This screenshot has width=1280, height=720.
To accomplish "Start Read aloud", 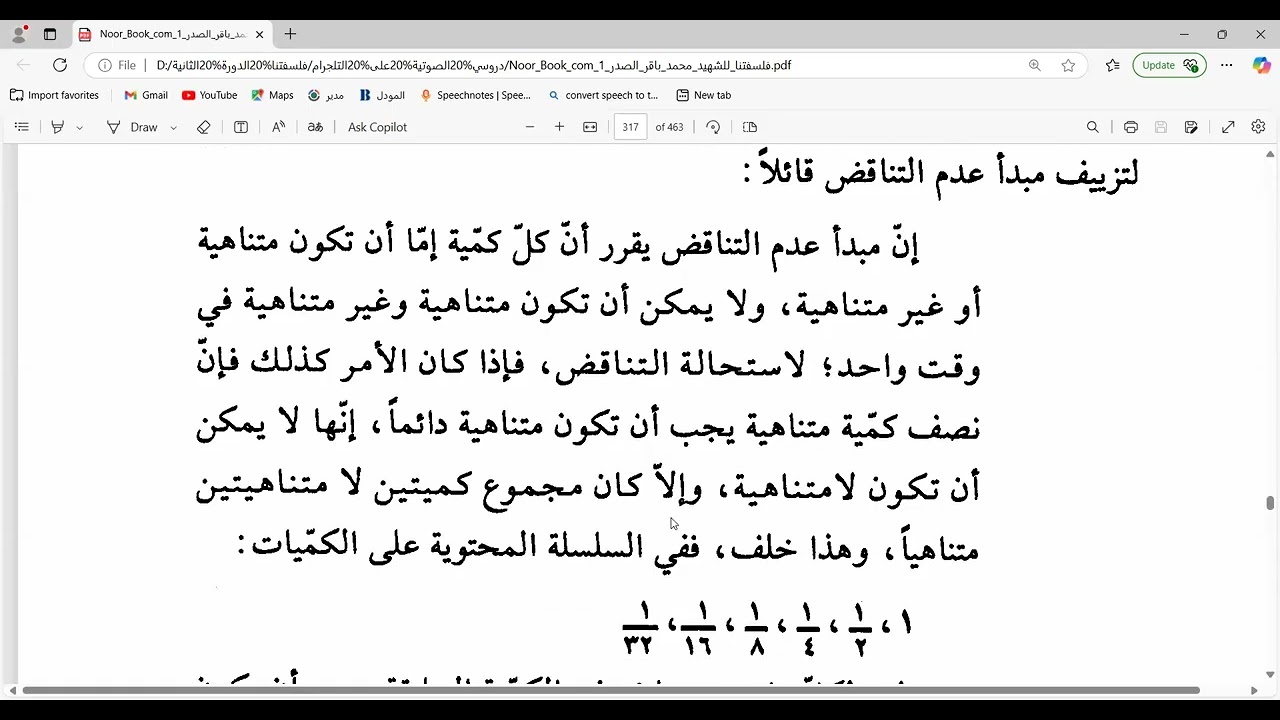I will click(278, 127).
